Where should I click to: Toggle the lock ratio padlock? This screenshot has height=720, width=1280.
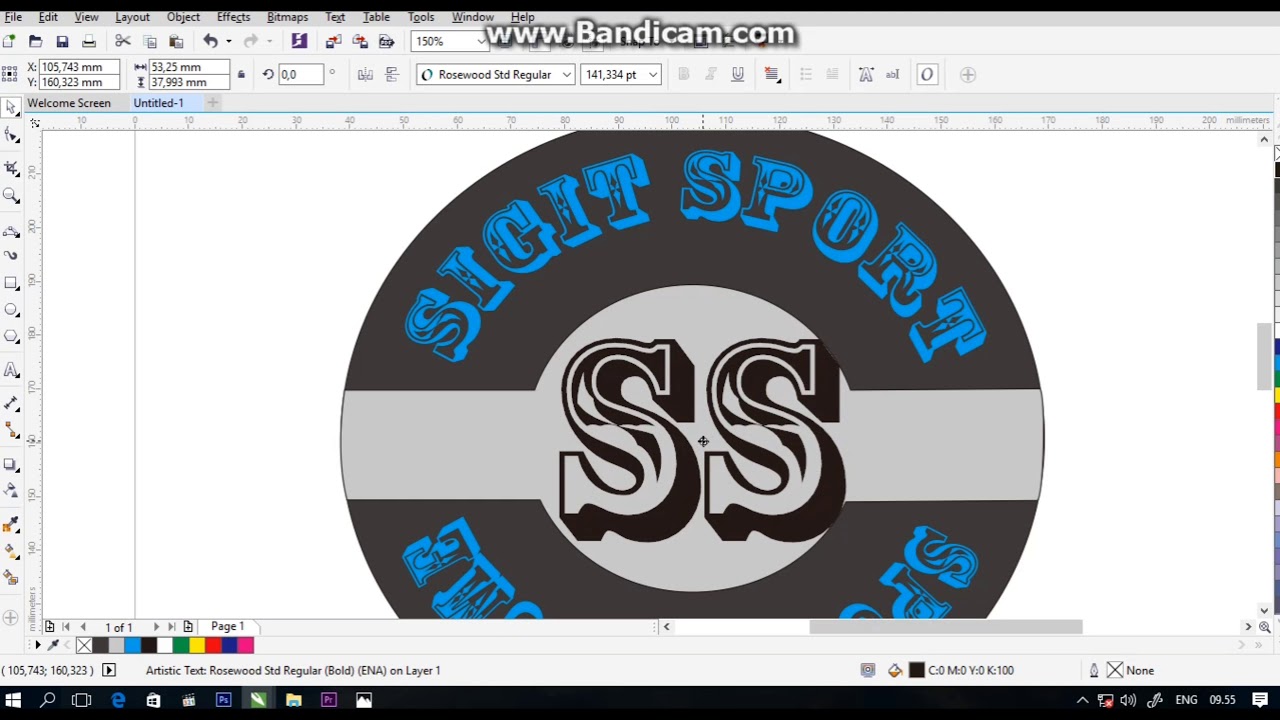click(241, 75)
